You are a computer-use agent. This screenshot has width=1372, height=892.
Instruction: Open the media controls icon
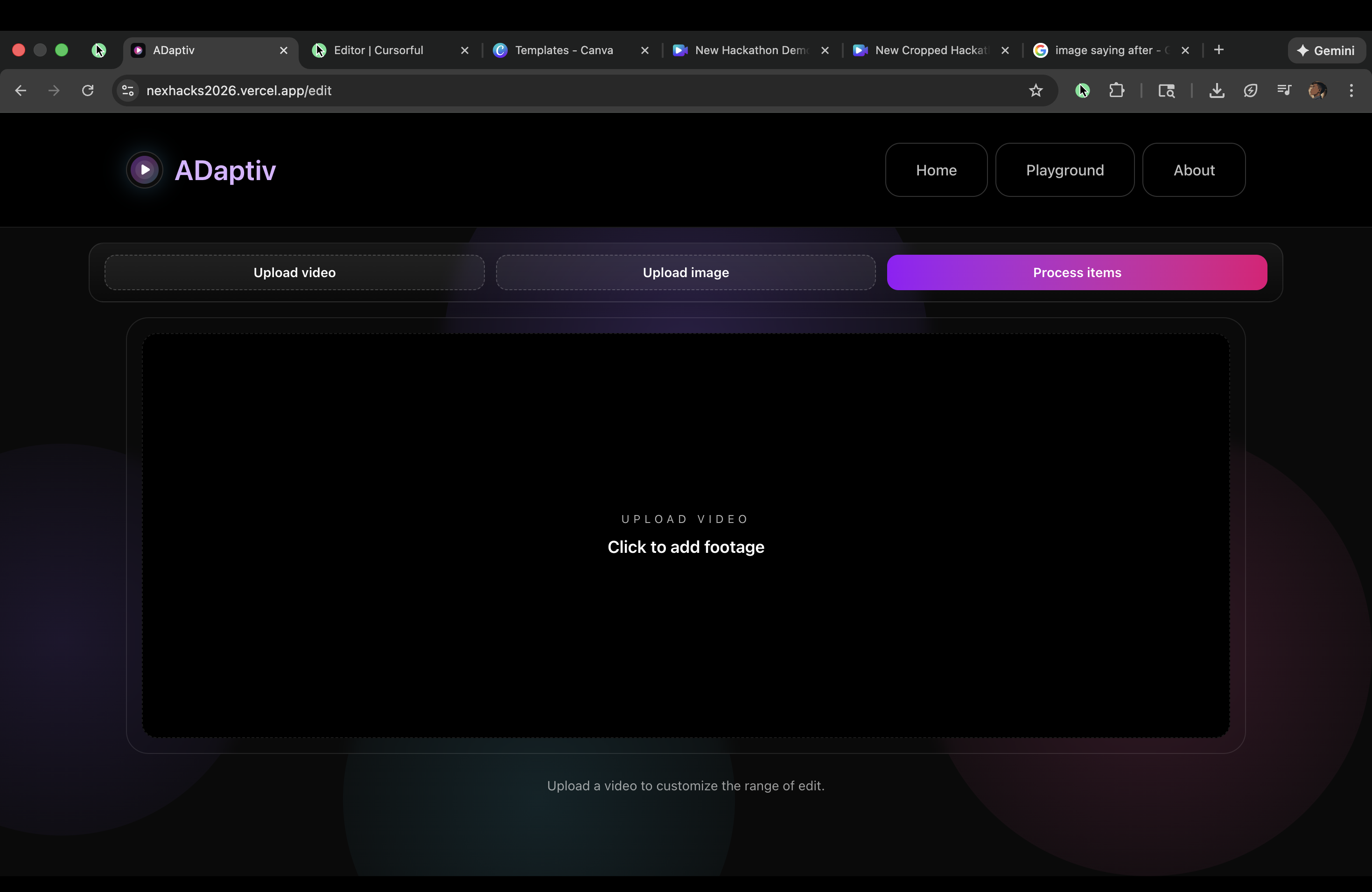(x=1284, y=91)
